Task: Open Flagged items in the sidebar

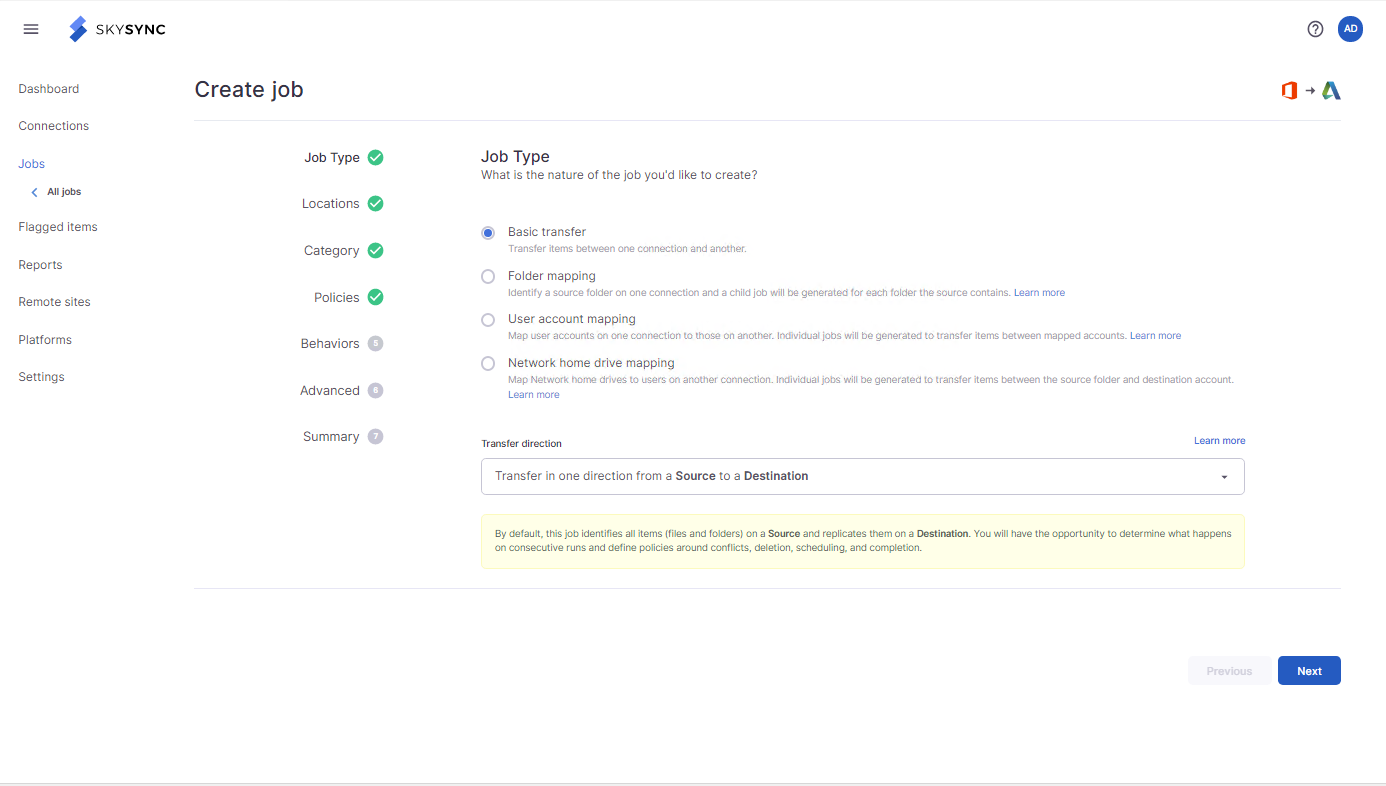Action: tap(58, 227)
